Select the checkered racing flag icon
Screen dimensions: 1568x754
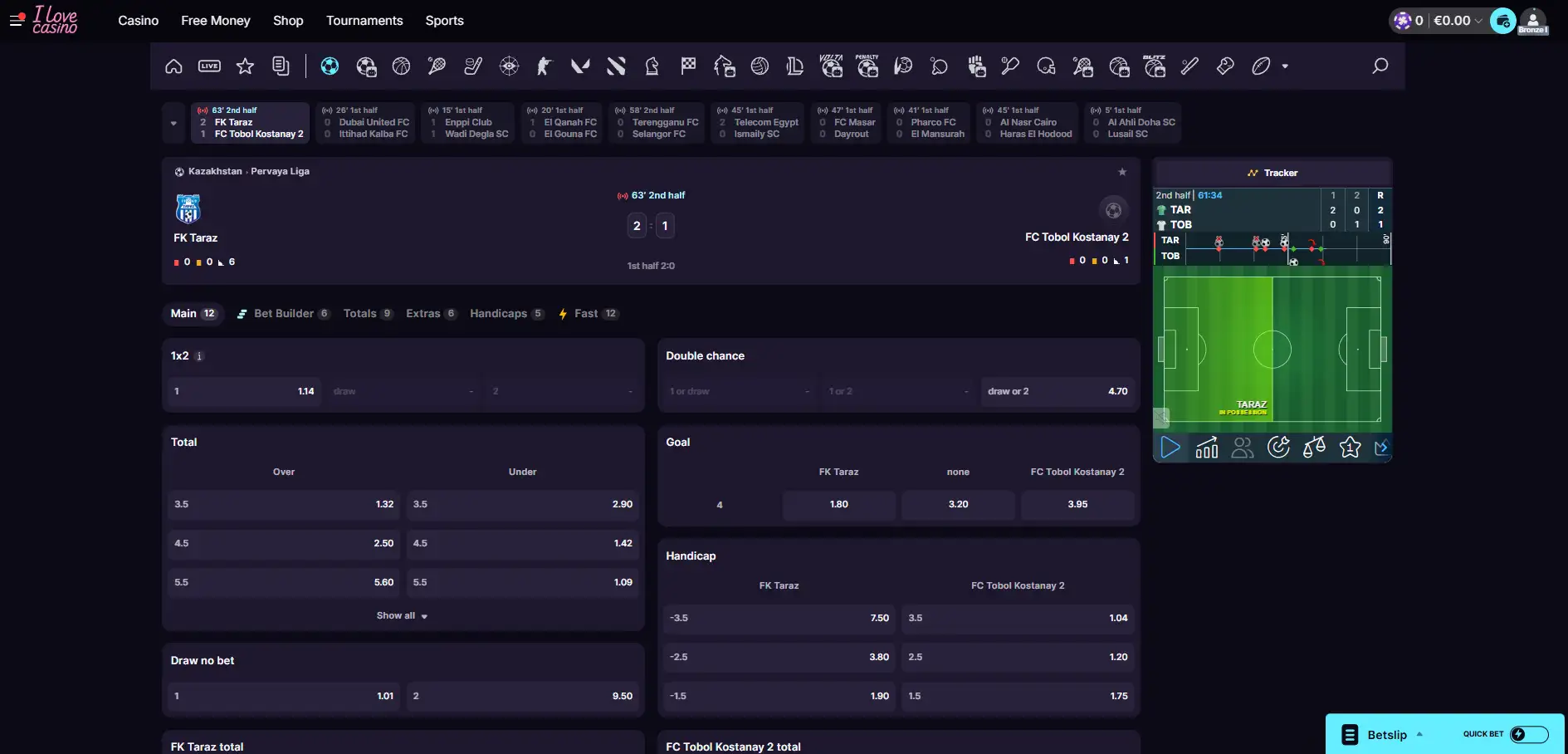tap(688, 66)
